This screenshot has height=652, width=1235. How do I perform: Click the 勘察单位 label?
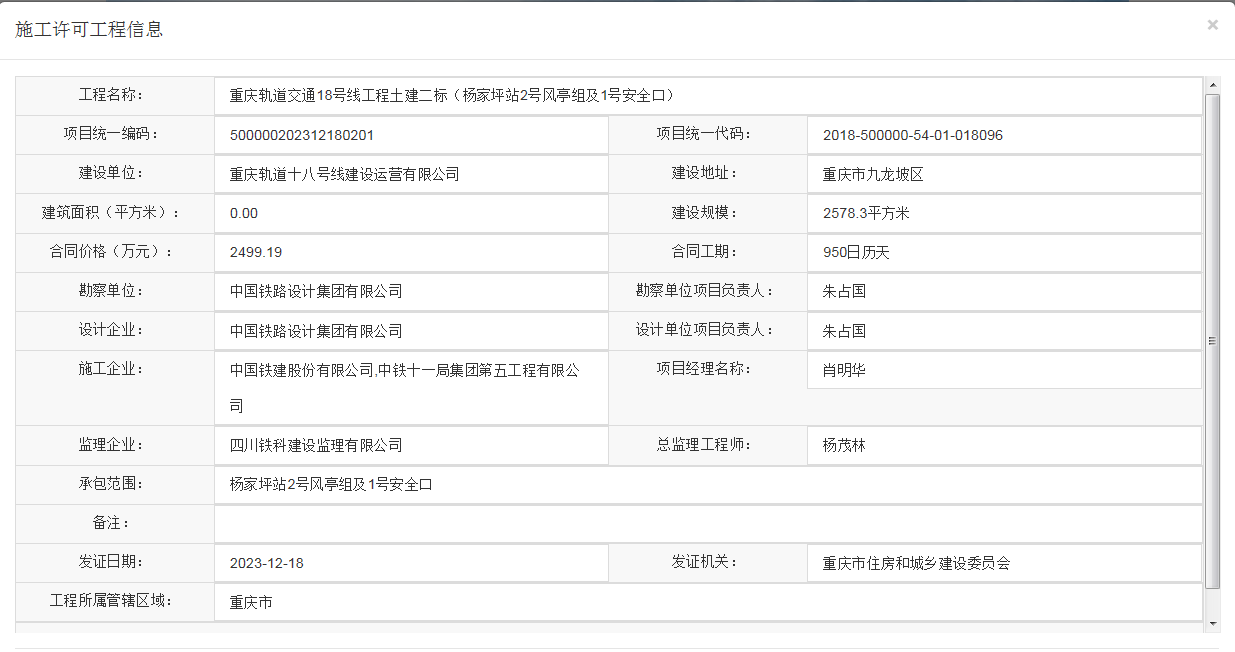coord(112,290)
